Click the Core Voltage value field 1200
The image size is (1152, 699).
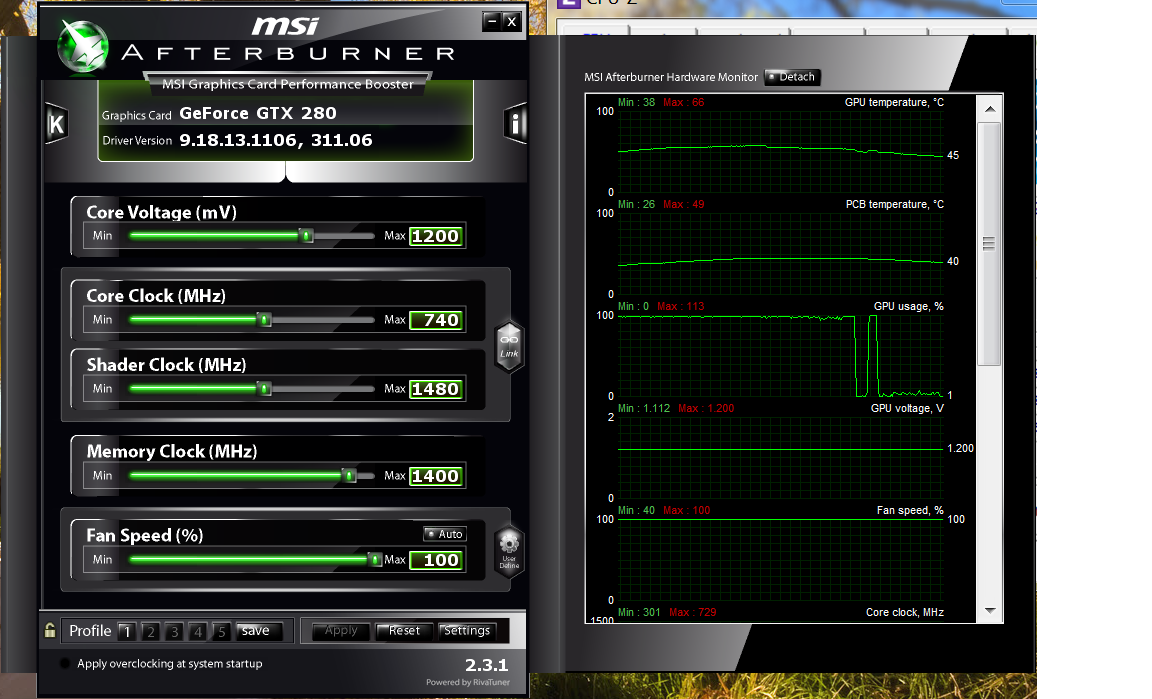pyautogui.click(x=436, y=236)
